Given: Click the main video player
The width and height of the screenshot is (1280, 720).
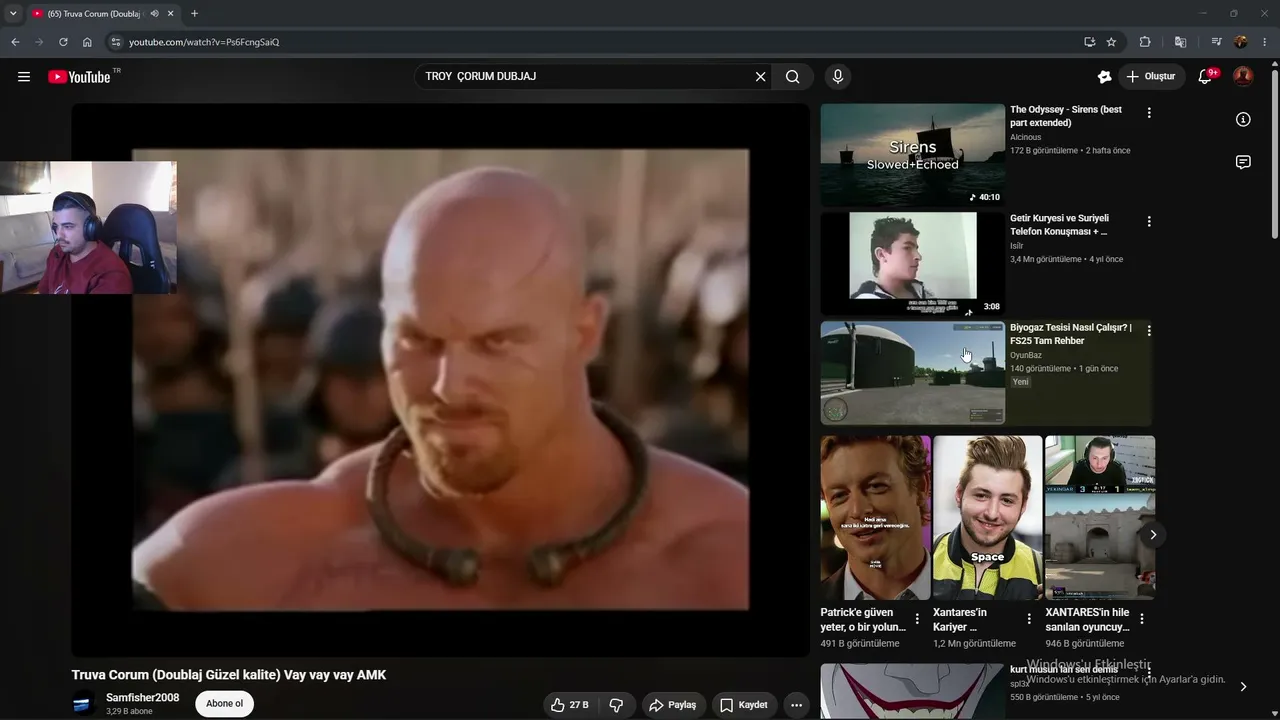Looking at the screenshot, I should [440, 380].
